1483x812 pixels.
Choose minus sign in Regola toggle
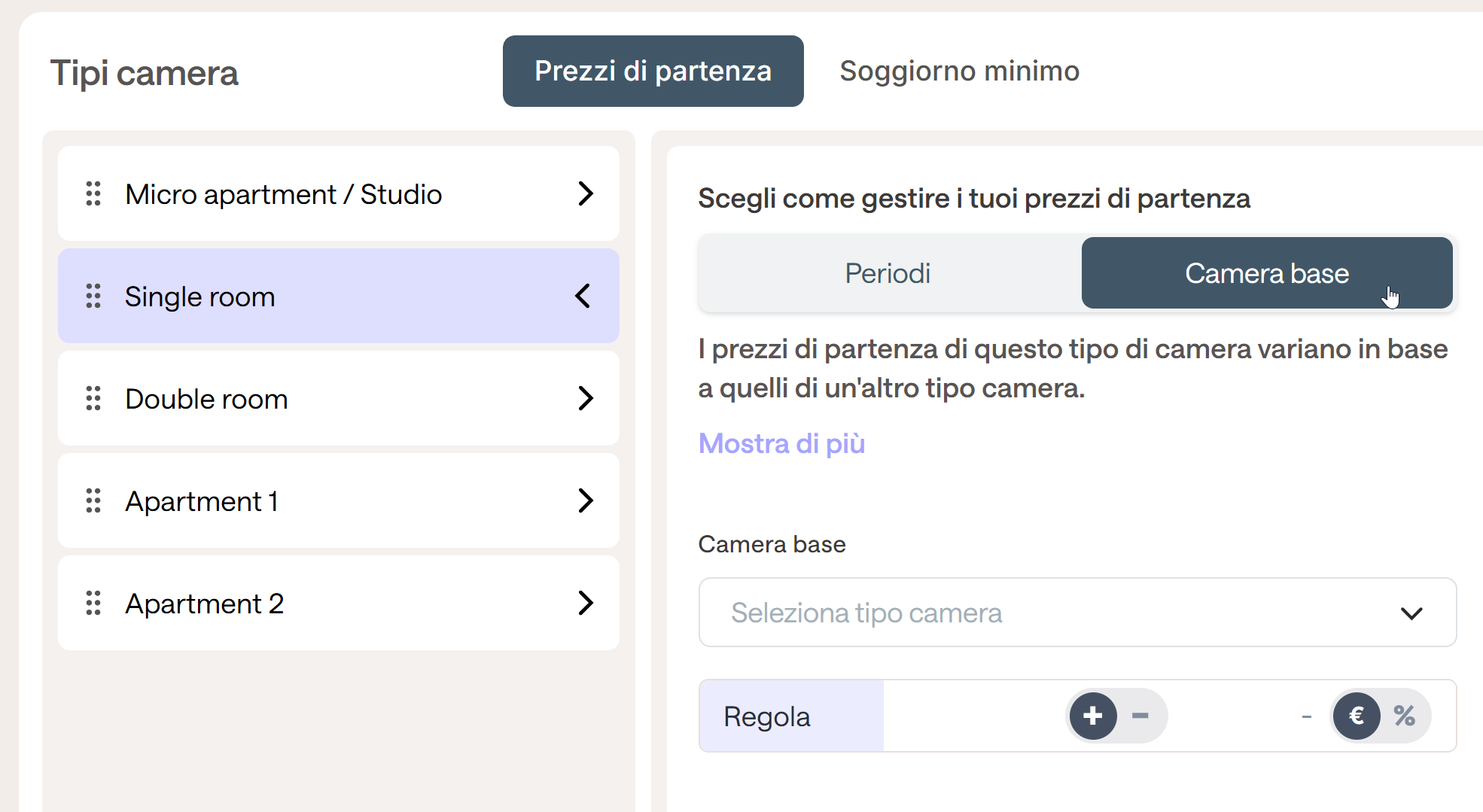click(1140, 716)
